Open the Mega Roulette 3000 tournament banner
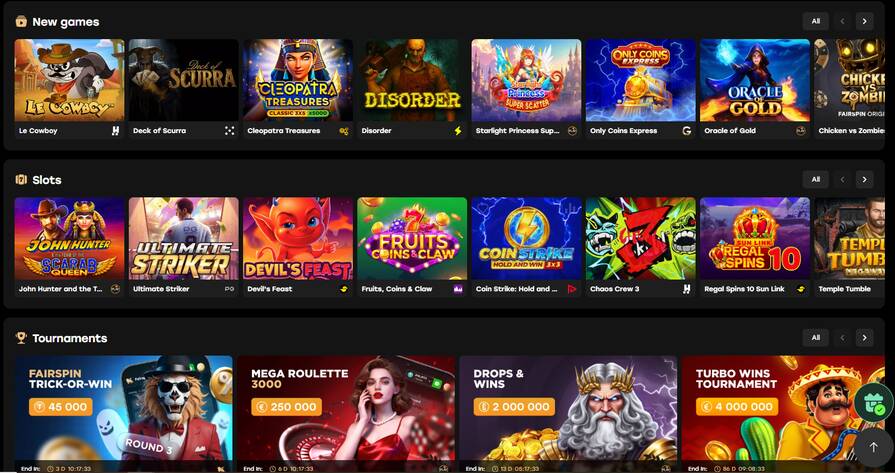This screenshot has width=895, height=473. pos(346,409)
